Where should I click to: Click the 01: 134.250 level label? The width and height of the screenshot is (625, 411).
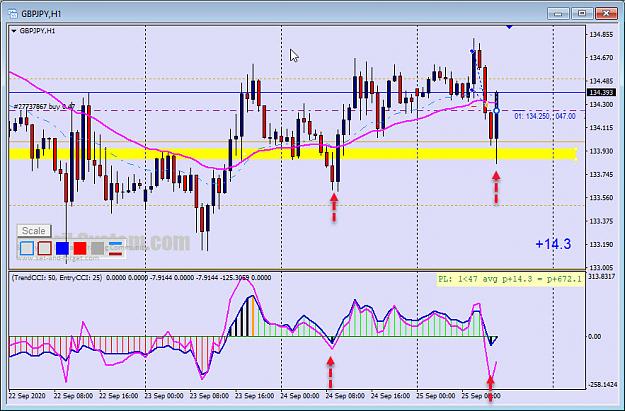coord(545,116)
